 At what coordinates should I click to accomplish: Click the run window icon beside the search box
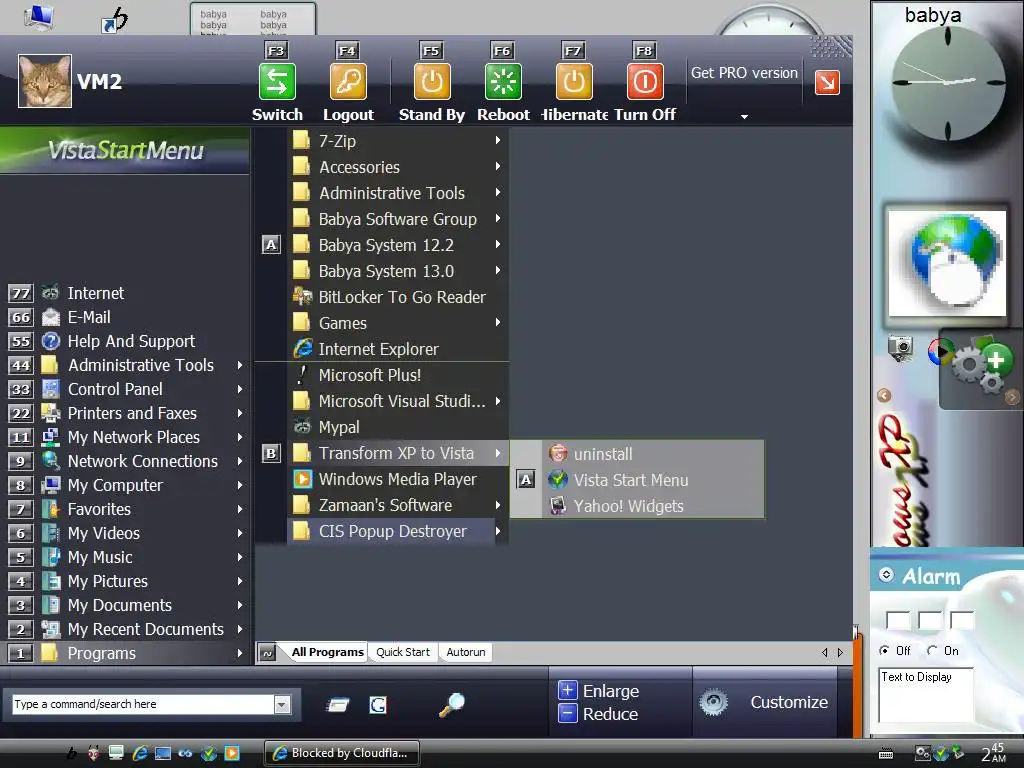point(338,705)
